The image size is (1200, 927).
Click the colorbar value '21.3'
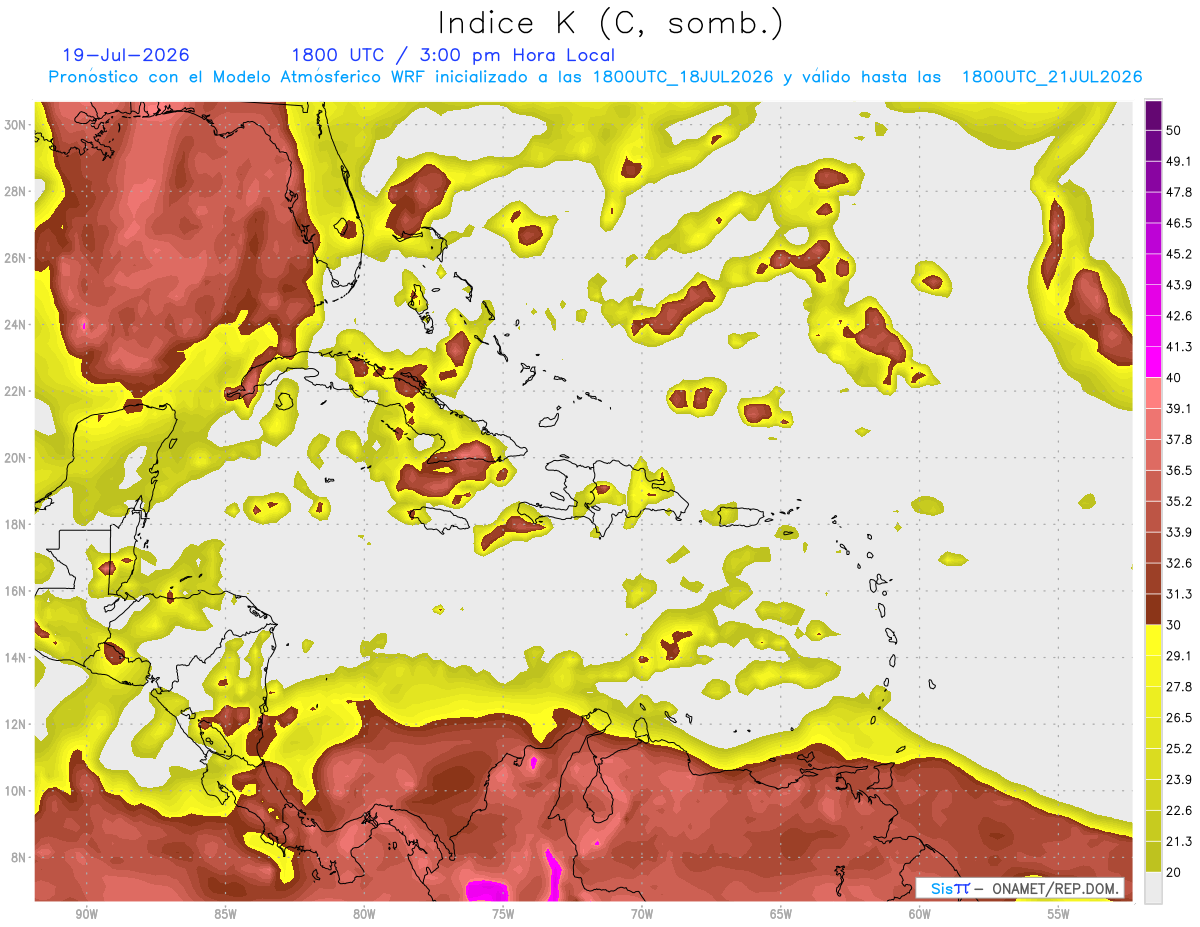tap(1178, 842)
